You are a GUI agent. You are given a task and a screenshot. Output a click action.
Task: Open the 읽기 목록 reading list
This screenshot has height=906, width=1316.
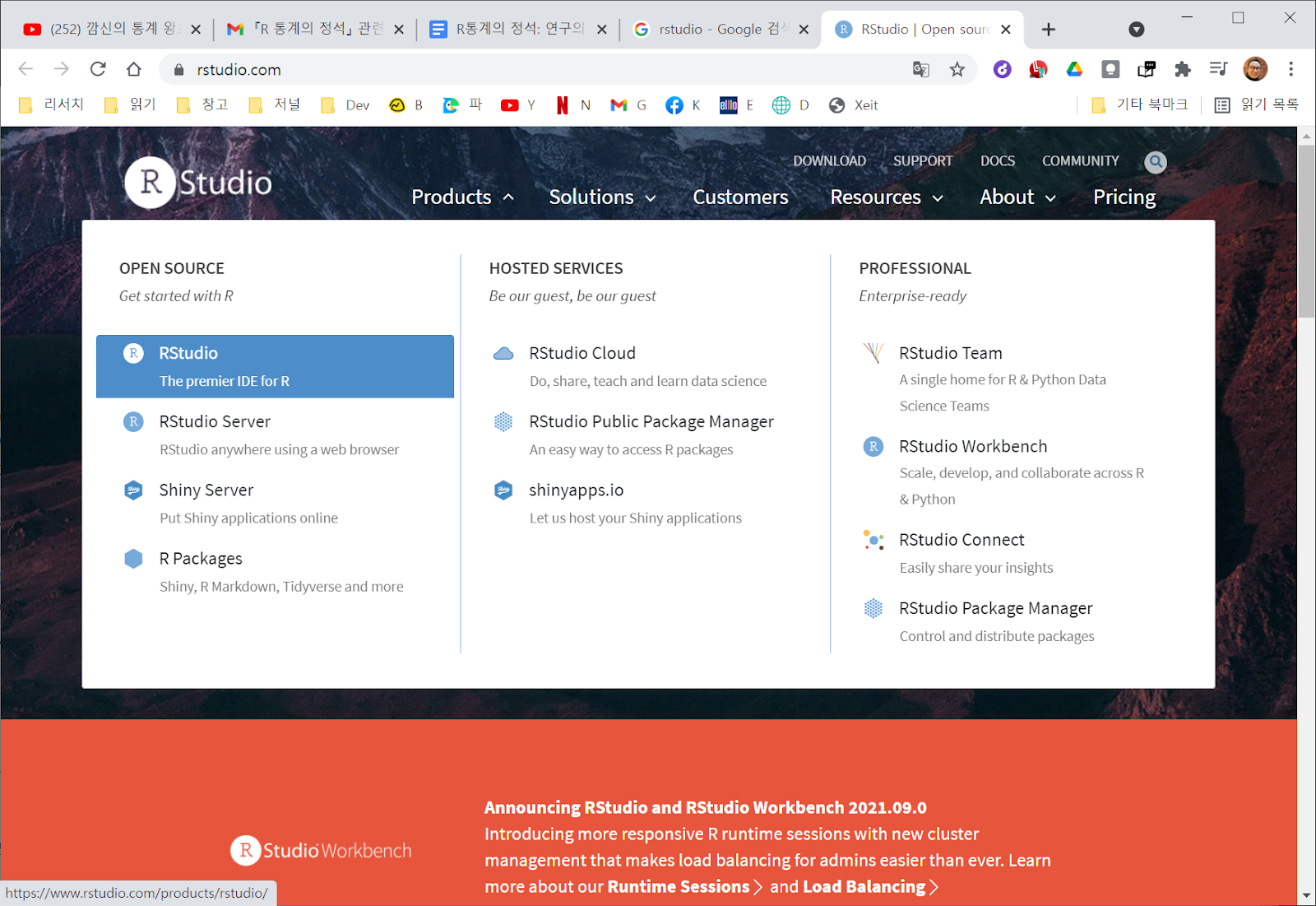(1257, 105)
